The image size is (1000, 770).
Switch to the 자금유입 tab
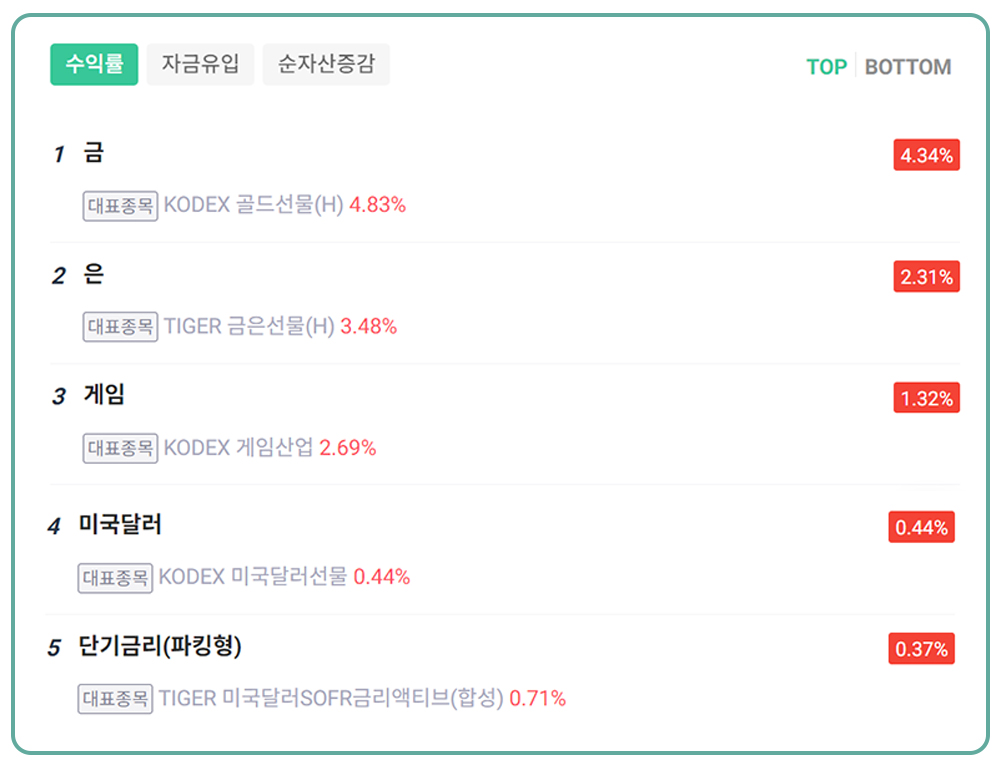point(200,65)
